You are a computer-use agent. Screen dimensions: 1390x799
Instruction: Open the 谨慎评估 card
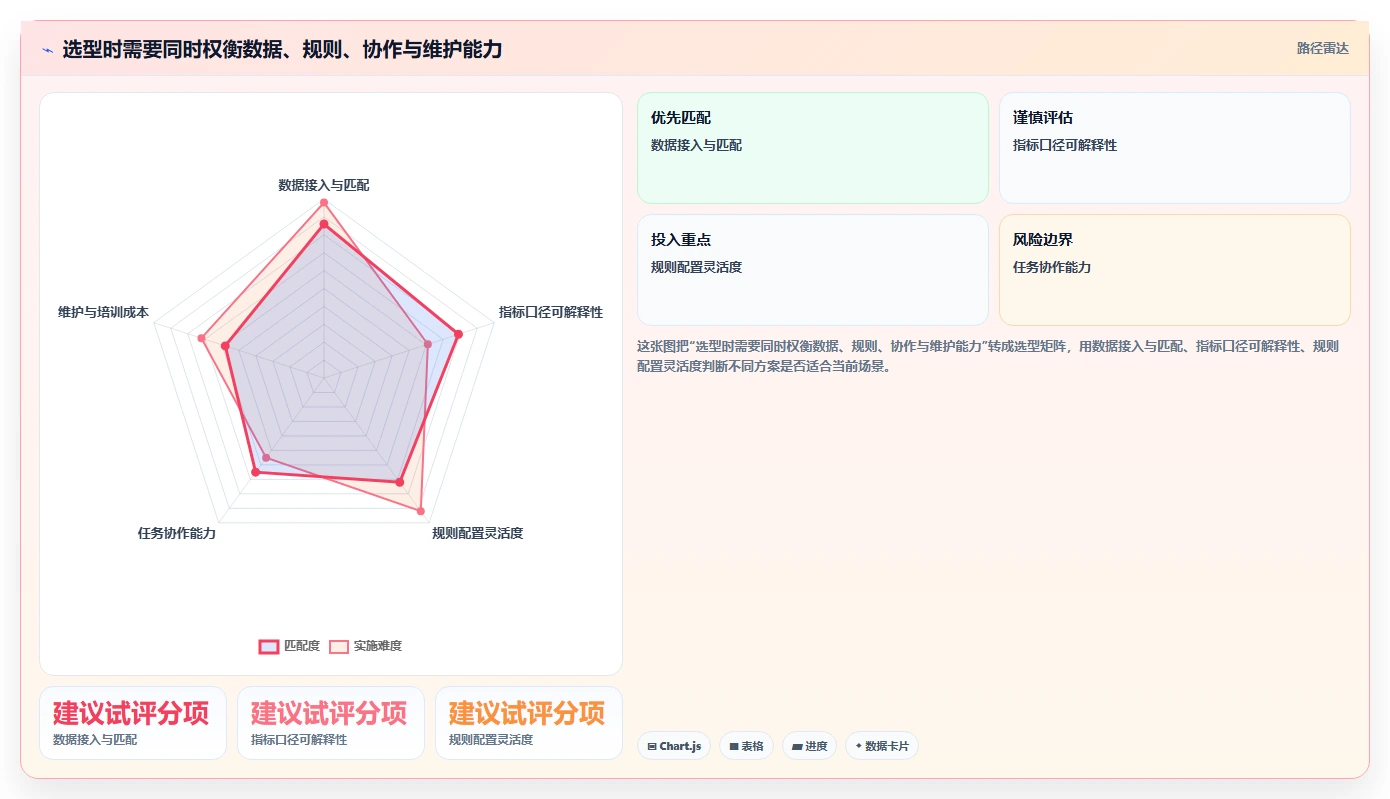(1174, 148)
